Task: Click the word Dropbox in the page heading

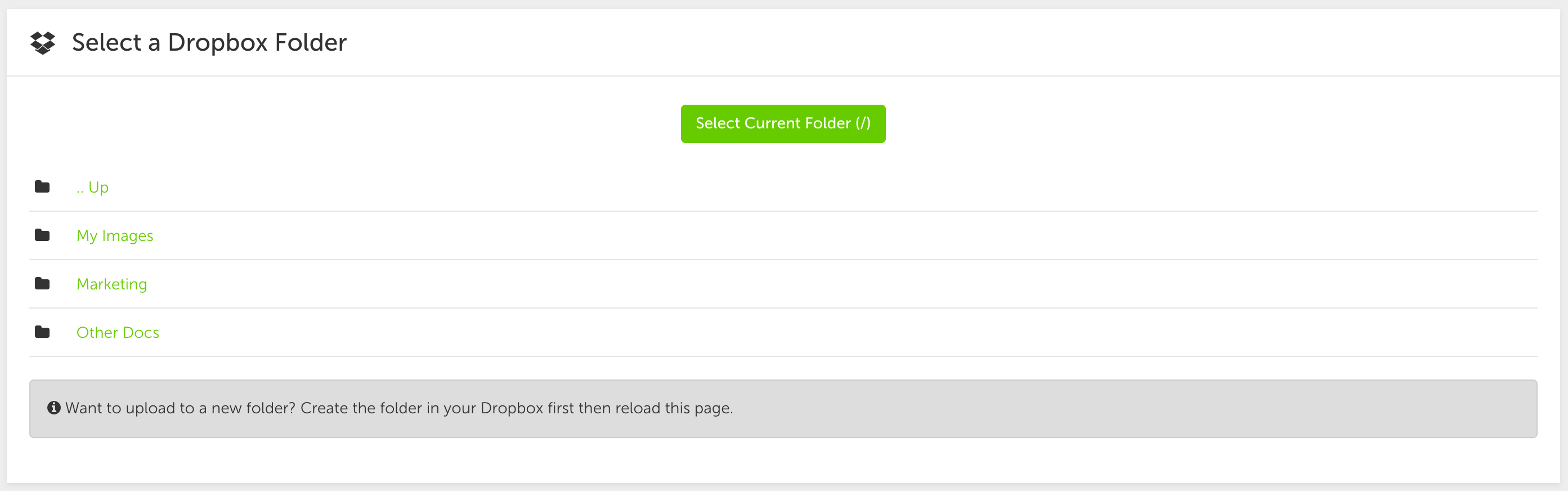Action: 218,43
